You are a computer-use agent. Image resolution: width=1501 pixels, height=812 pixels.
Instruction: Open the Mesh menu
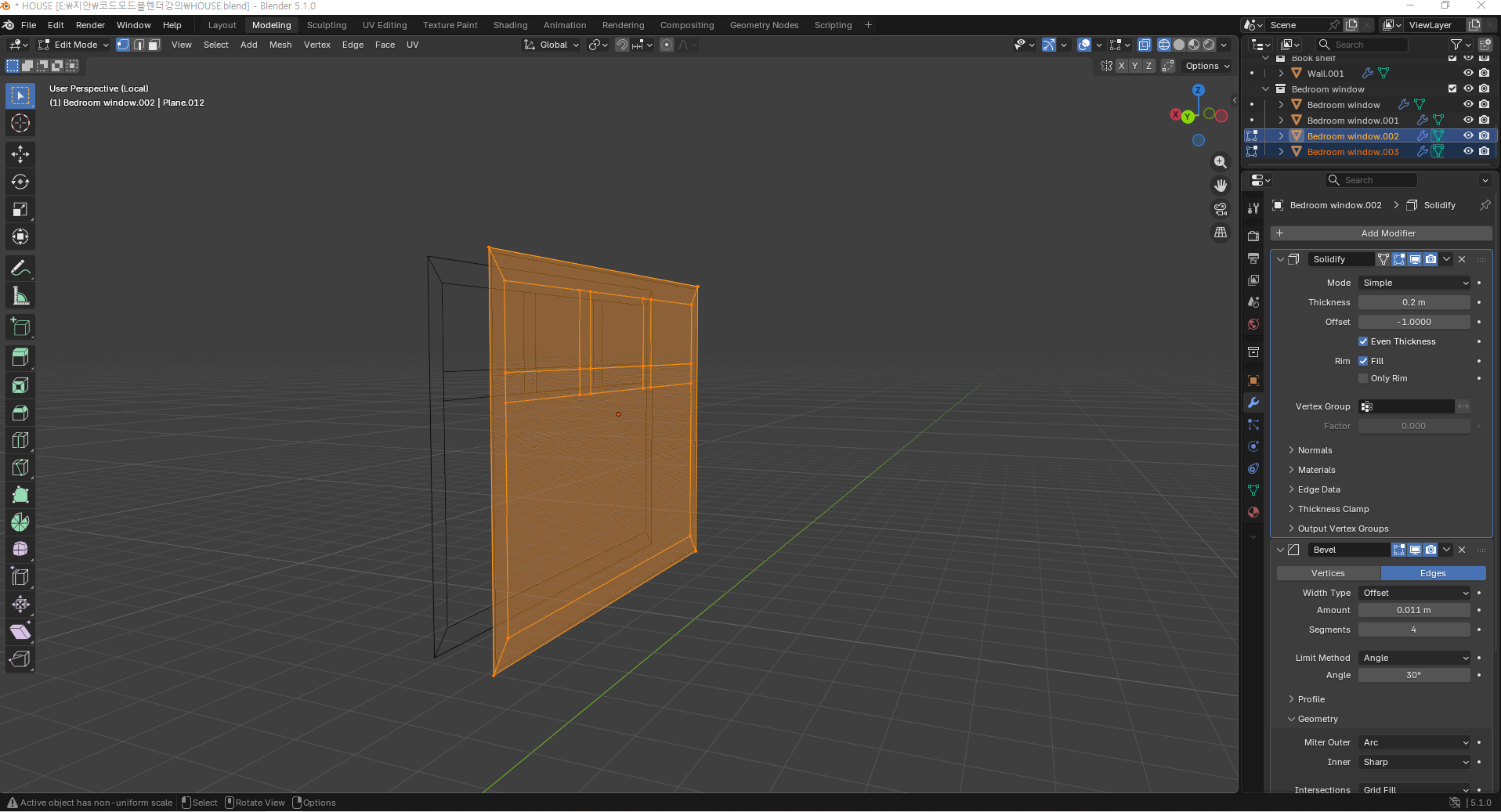pos(280,45)
